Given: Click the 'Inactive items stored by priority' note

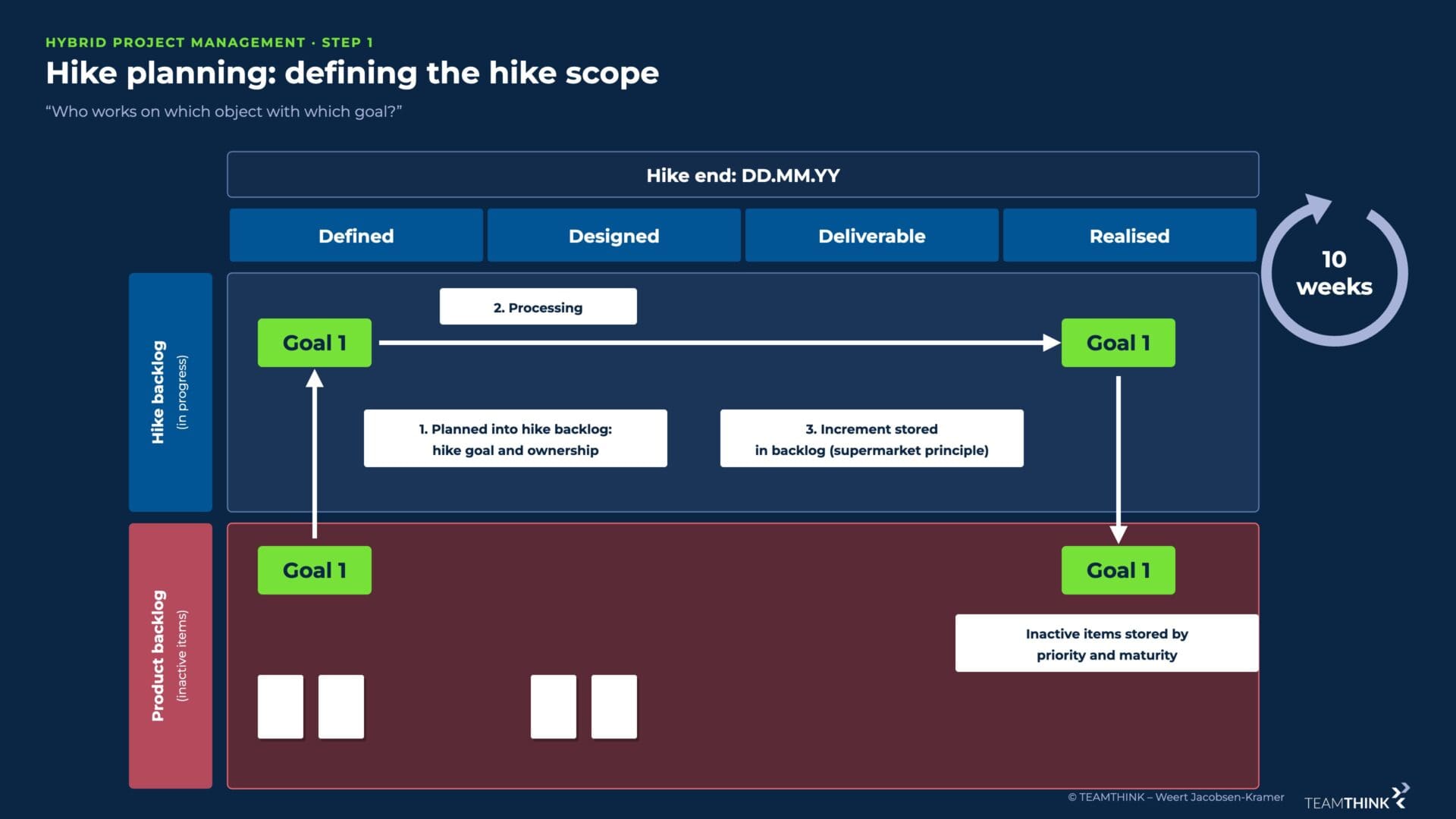Looking at the screenshot, I should click(x=1107, y=644).
